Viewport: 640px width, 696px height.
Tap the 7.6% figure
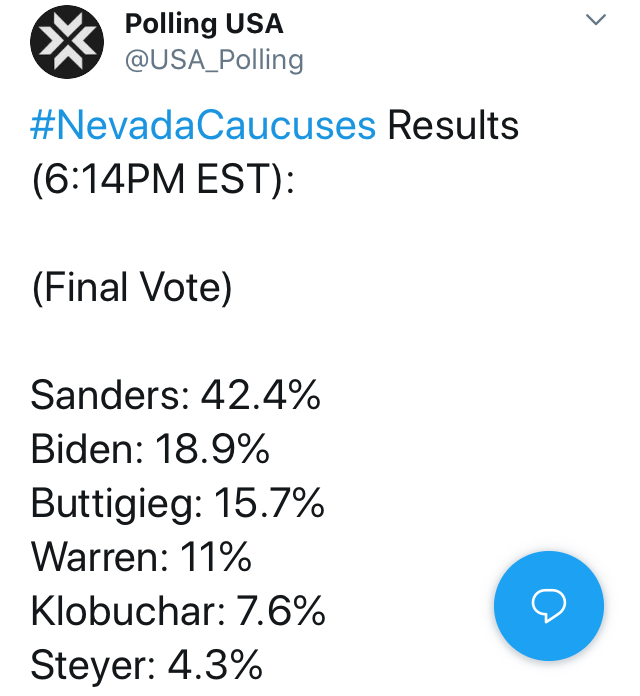coord(280,611)
